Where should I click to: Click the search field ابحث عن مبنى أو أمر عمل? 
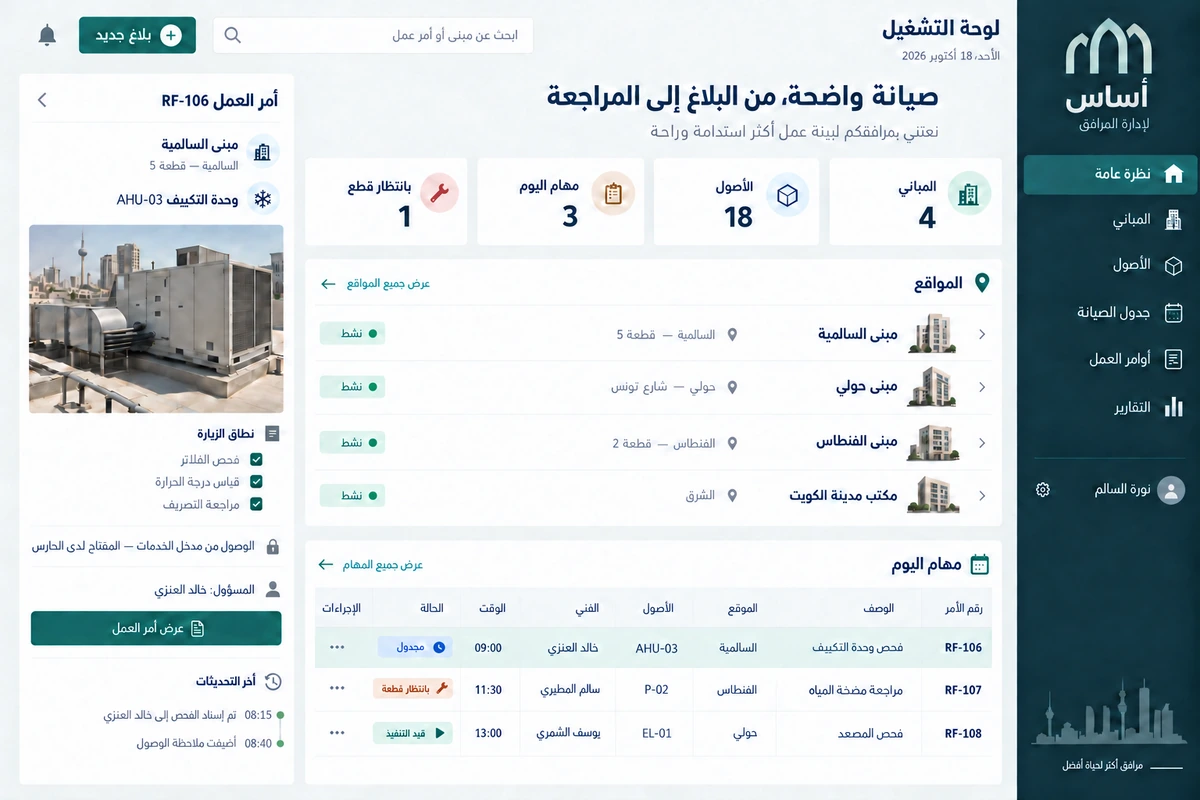[373, 35]
